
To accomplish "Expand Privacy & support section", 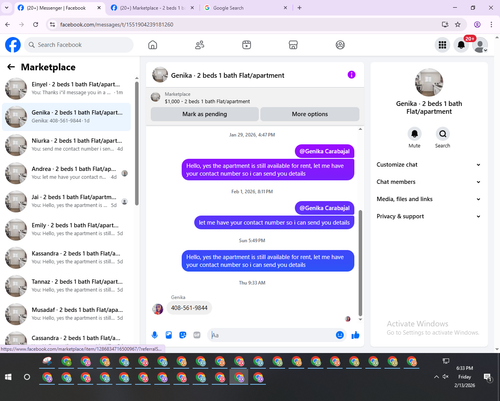I will point(429,216).
